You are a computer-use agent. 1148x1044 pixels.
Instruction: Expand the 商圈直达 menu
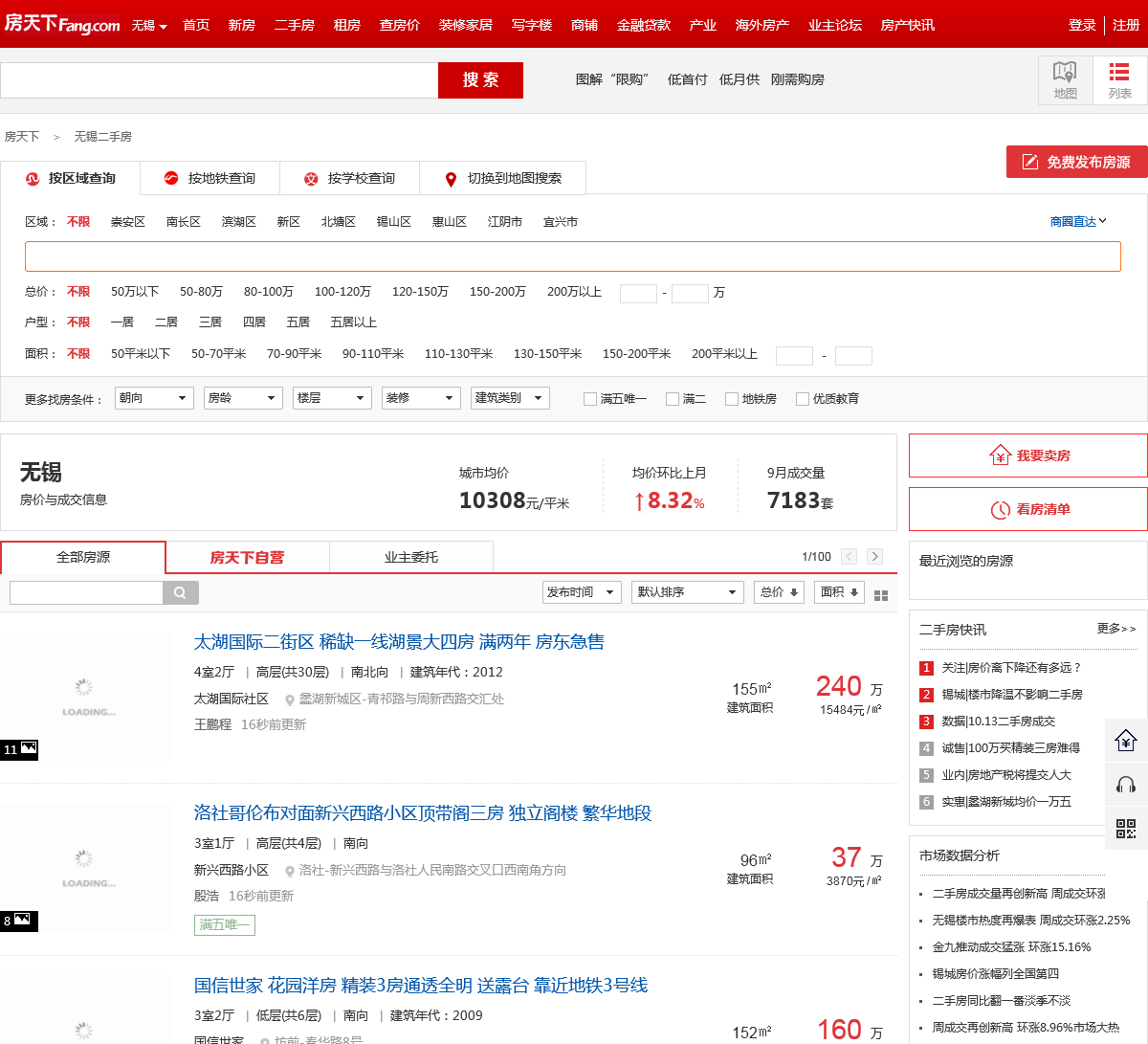pos(1078,221)
